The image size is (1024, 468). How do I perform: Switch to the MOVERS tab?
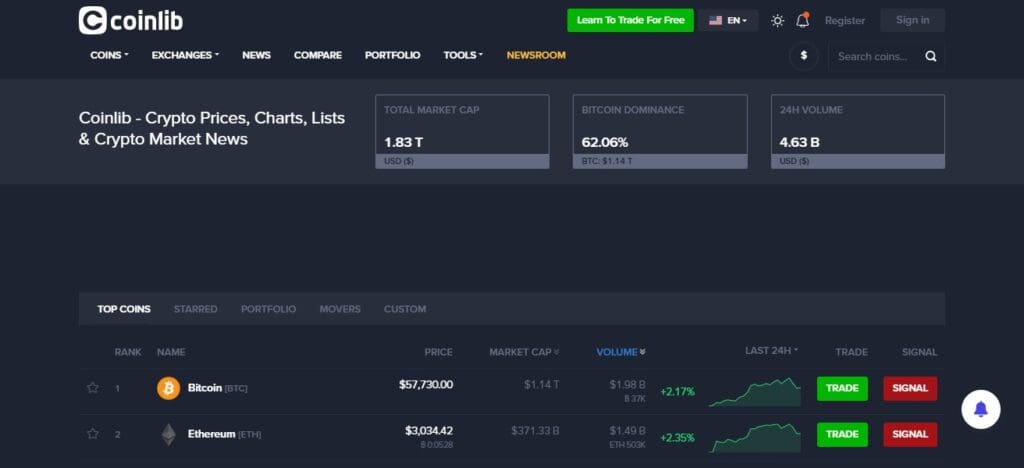pos(340,309)
